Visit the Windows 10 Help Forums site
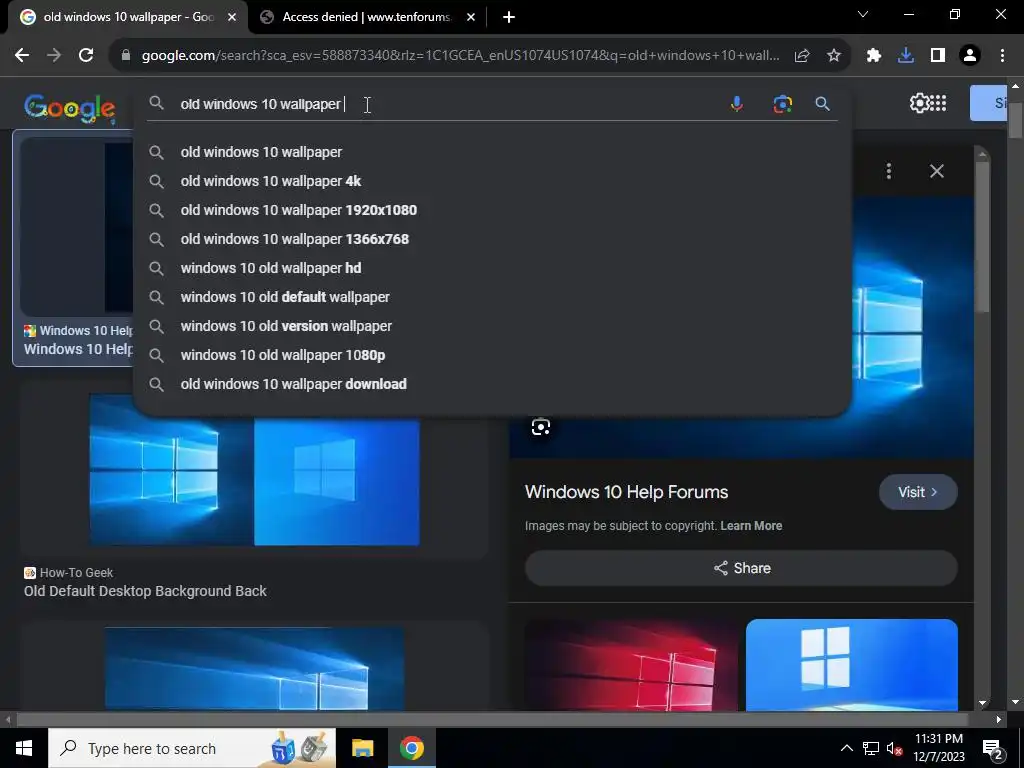Image resolution: width=1024 pixels, height=768 pixels. [x=918, y=492]
